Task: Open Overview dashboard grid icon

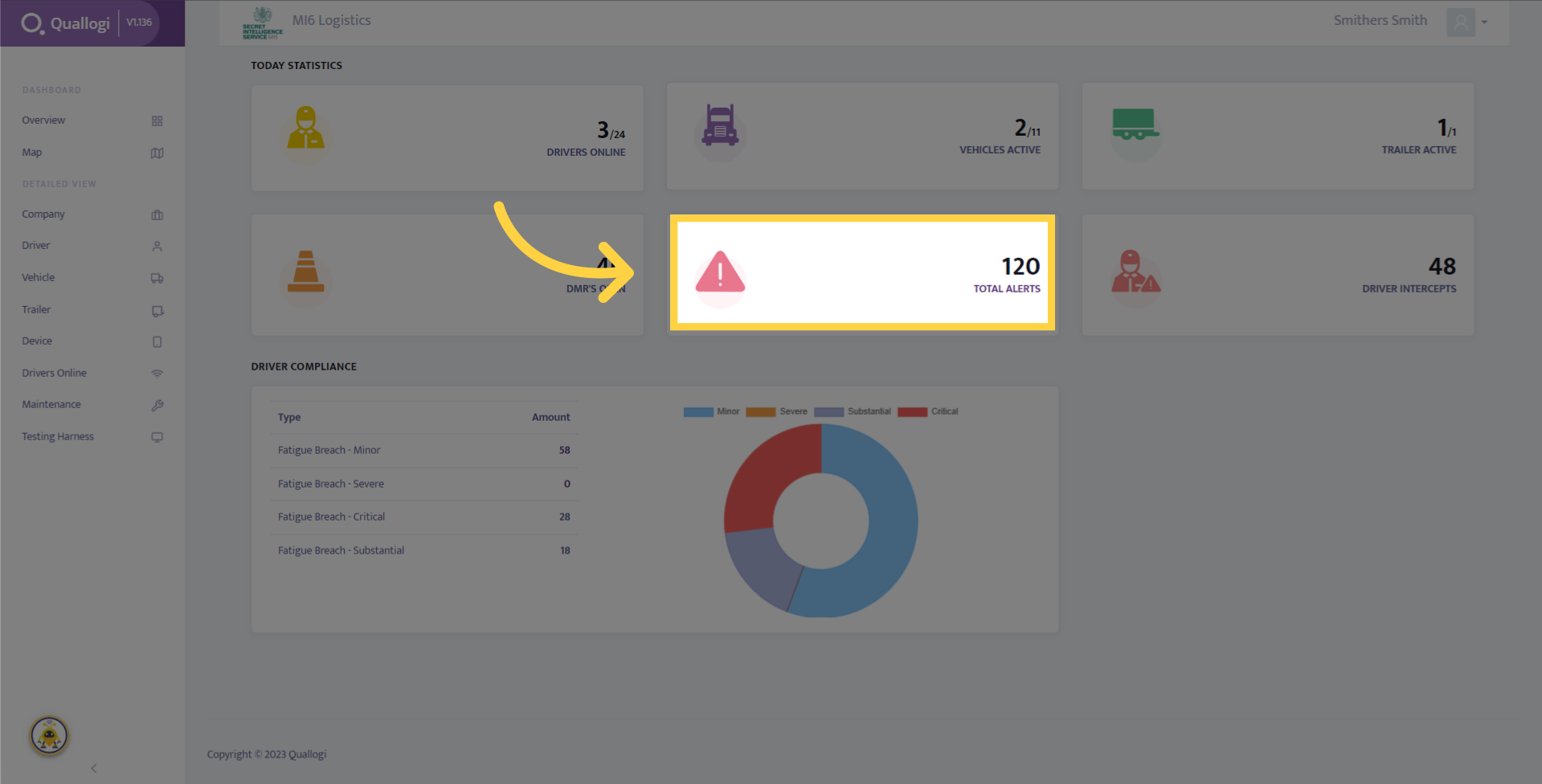Action: 157,120
